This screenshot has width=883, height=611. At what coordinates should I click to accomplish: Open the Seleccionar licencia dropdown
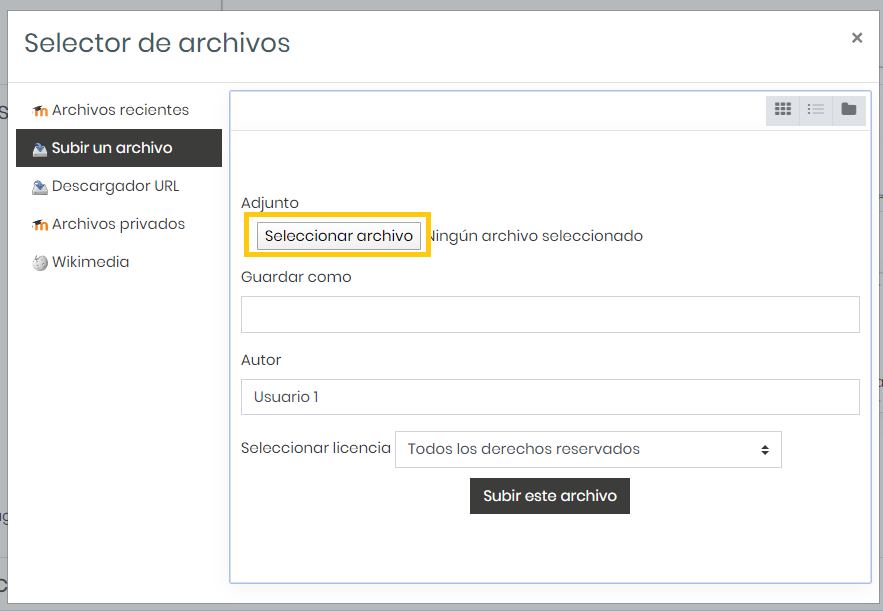[x=588, y=449]
